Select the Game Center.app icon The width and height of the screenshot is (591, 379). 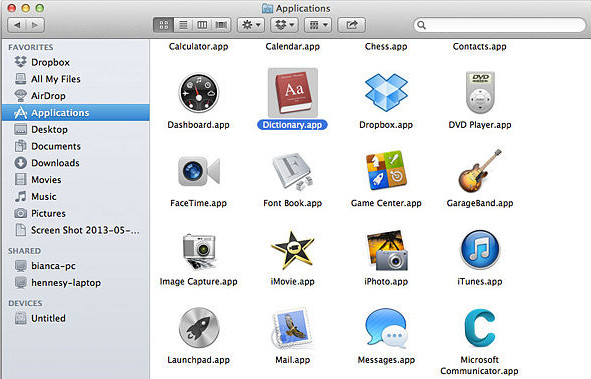tap(386, 171)
